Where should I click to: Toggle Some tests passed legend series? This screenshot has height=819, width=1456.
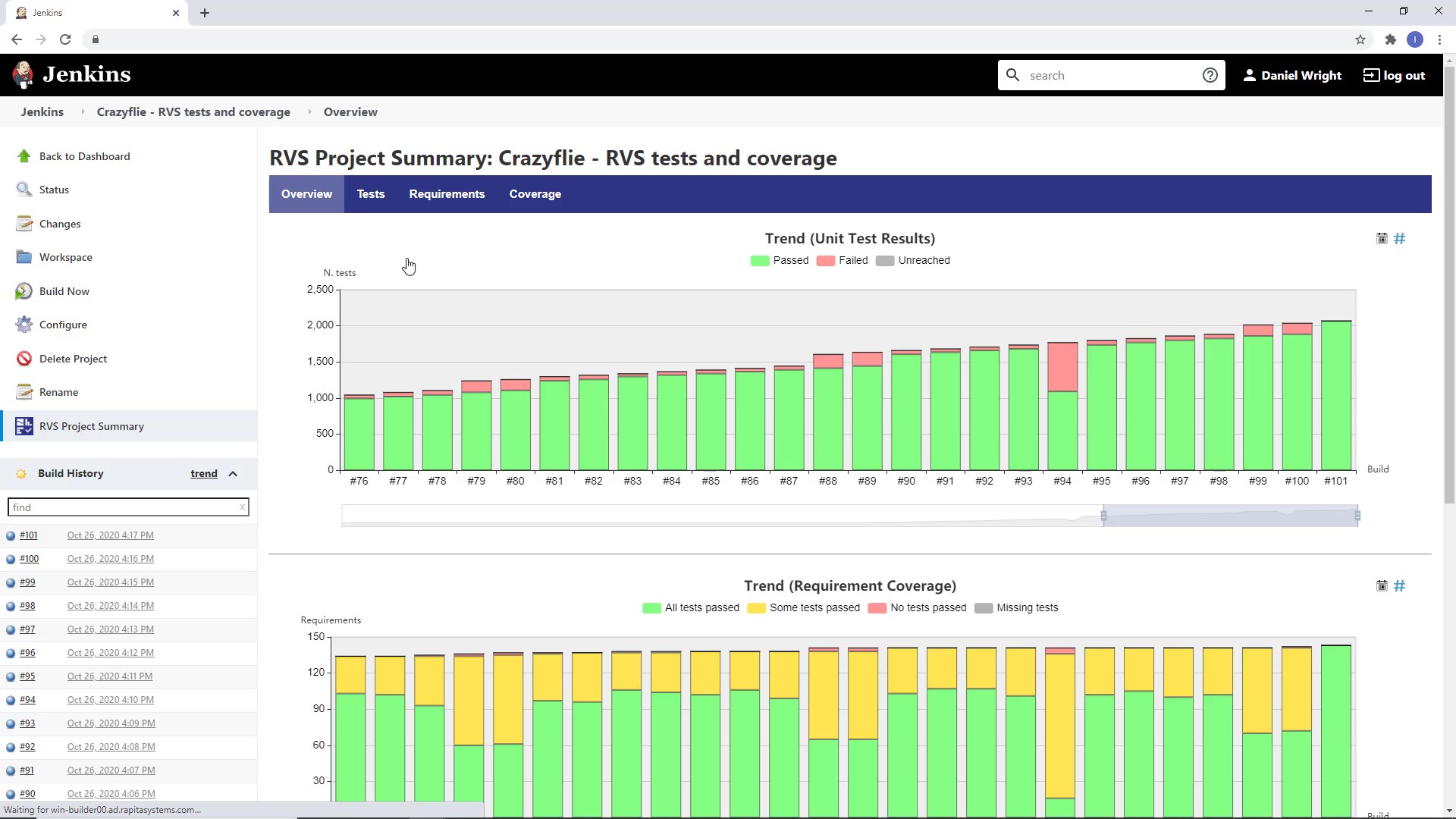[804, 608]
